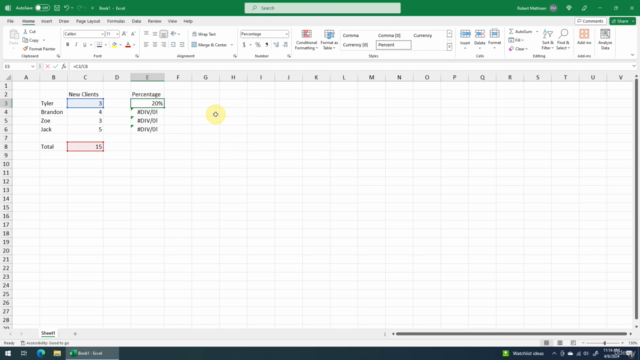Apply borders with the Borders icon
640x360 pixels.
(x=99, y=44)
